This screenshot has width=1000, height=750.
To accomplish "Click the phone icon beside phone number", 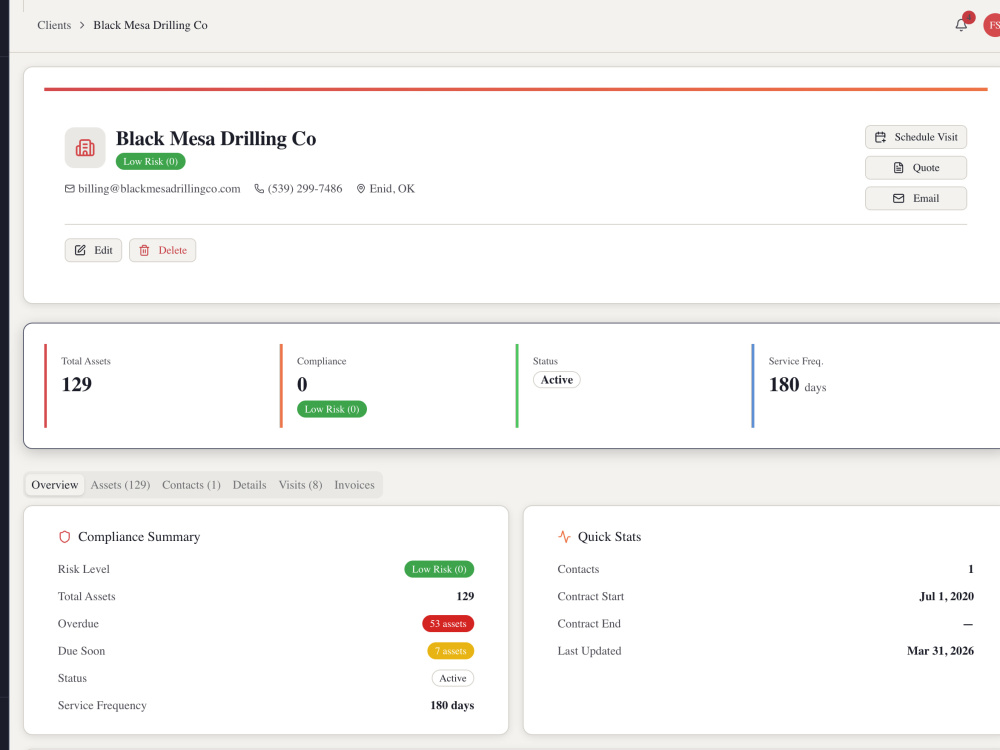I will (259, 189).
